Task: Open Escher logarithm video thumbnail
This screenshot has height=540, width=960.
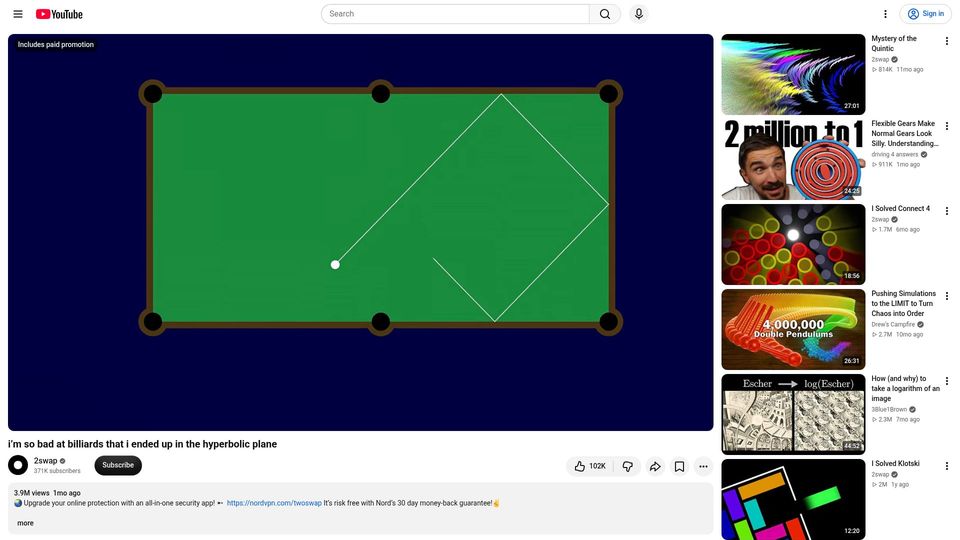Action: (x=793, y=414)
